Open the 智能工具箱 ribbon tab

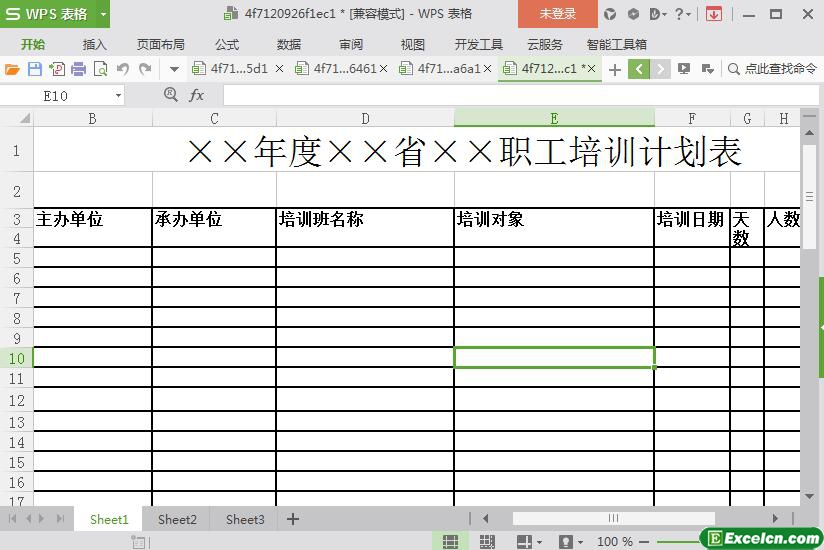[616, 45]
